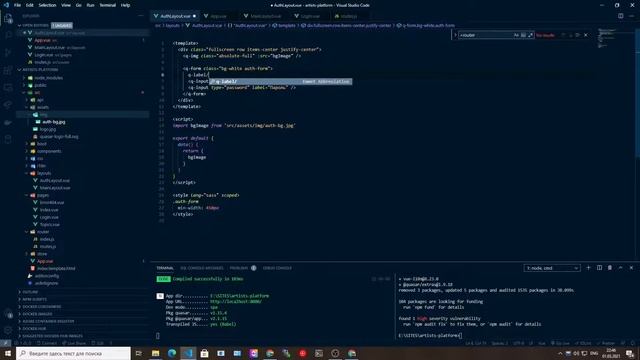The width and height of the screenshot is (640, 360).
Task: Open the Edit menu
Action: coord(30,5)
